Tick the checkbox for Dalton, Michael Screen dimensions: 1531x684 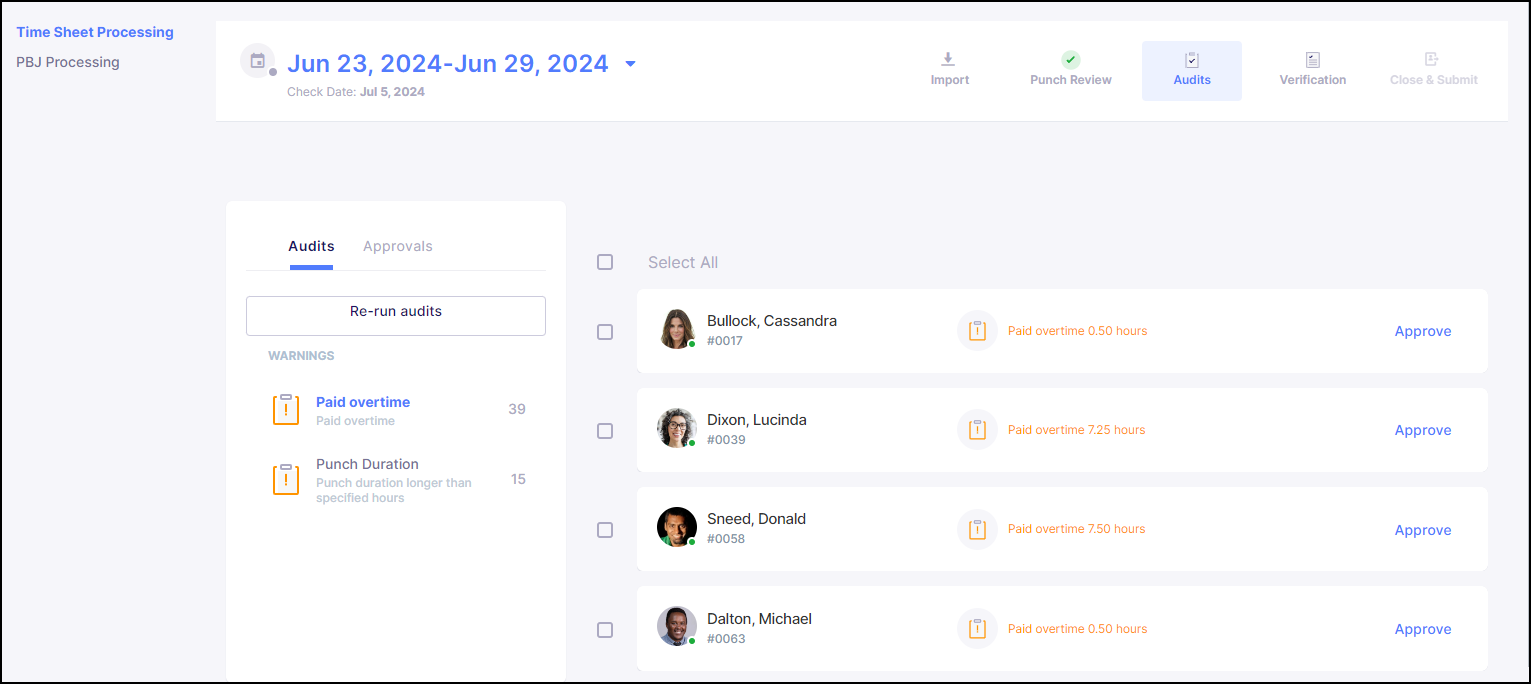[605, 630]
